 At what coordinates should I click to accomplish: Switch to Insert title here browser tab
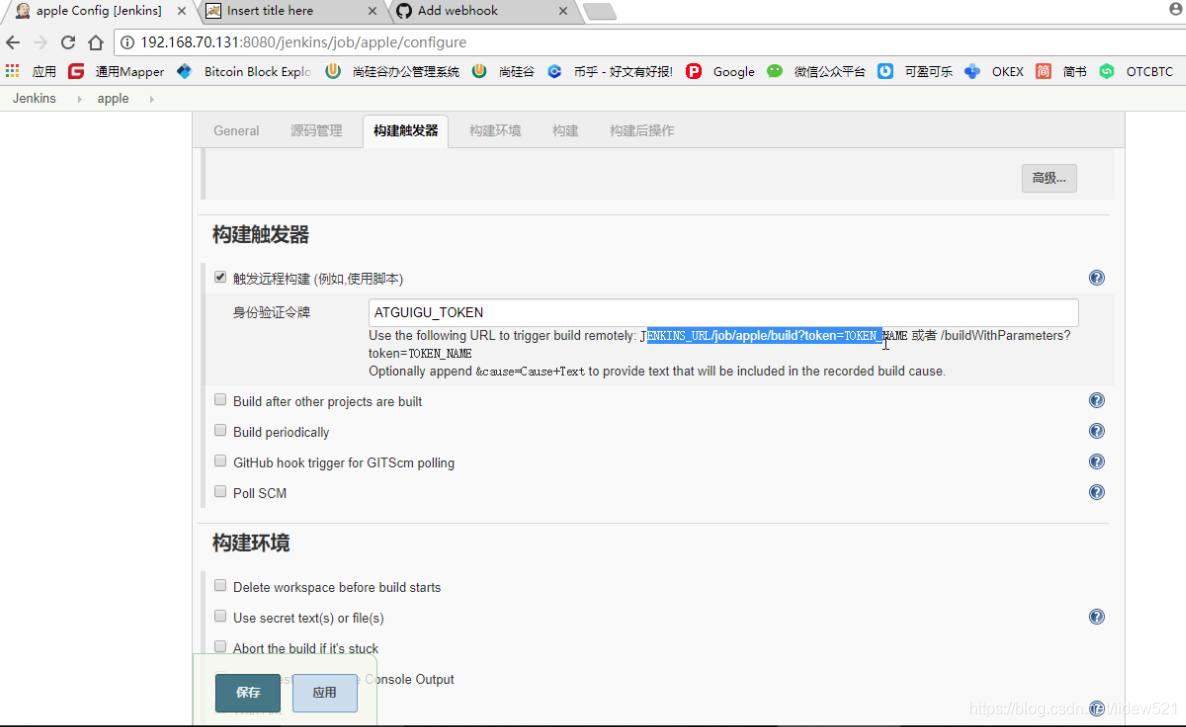[x=291, y=11]
